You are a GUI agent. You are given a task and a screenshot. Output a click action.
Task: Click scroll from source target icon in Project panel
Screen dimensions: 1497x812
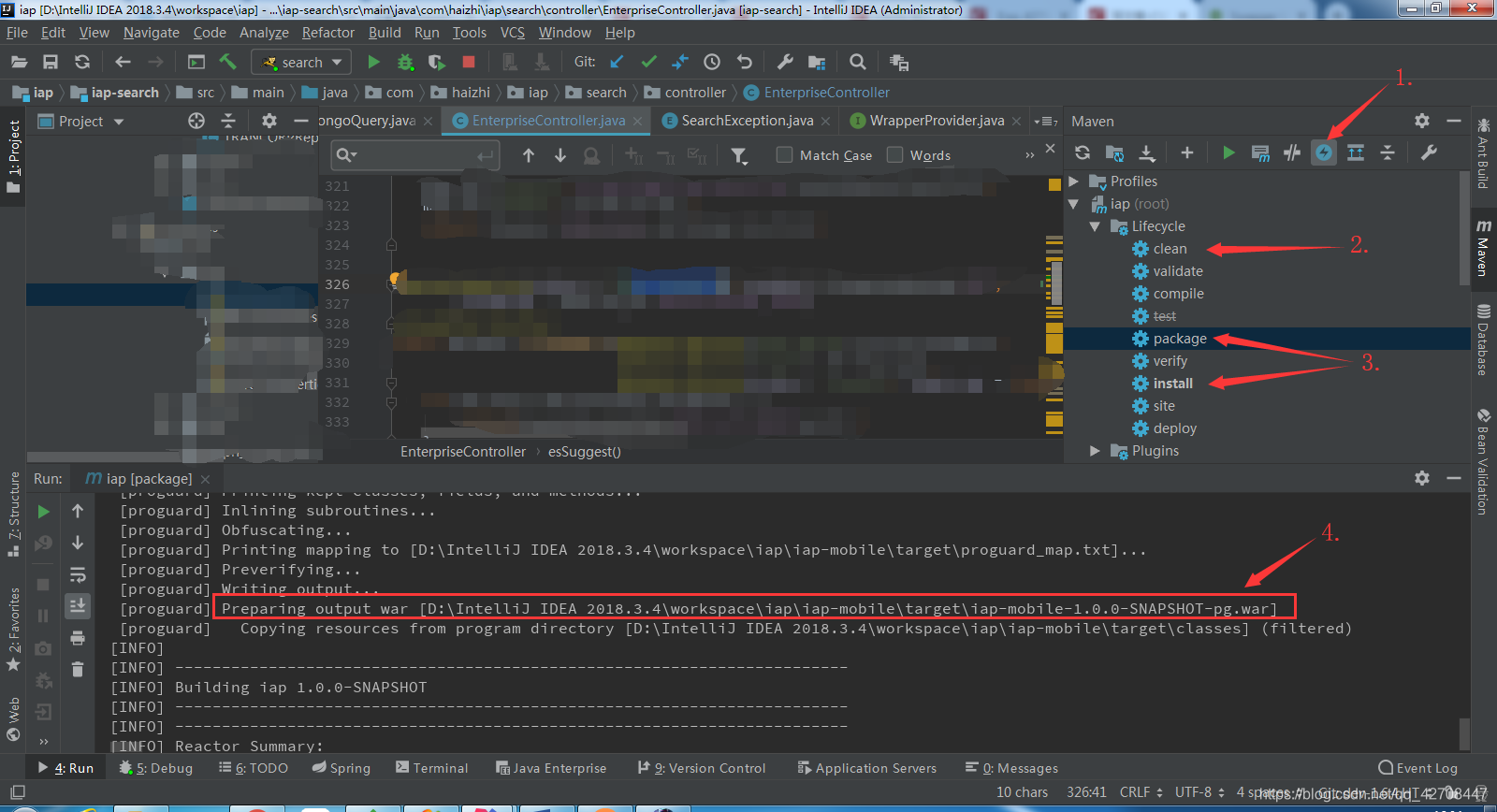click(196, 121)
